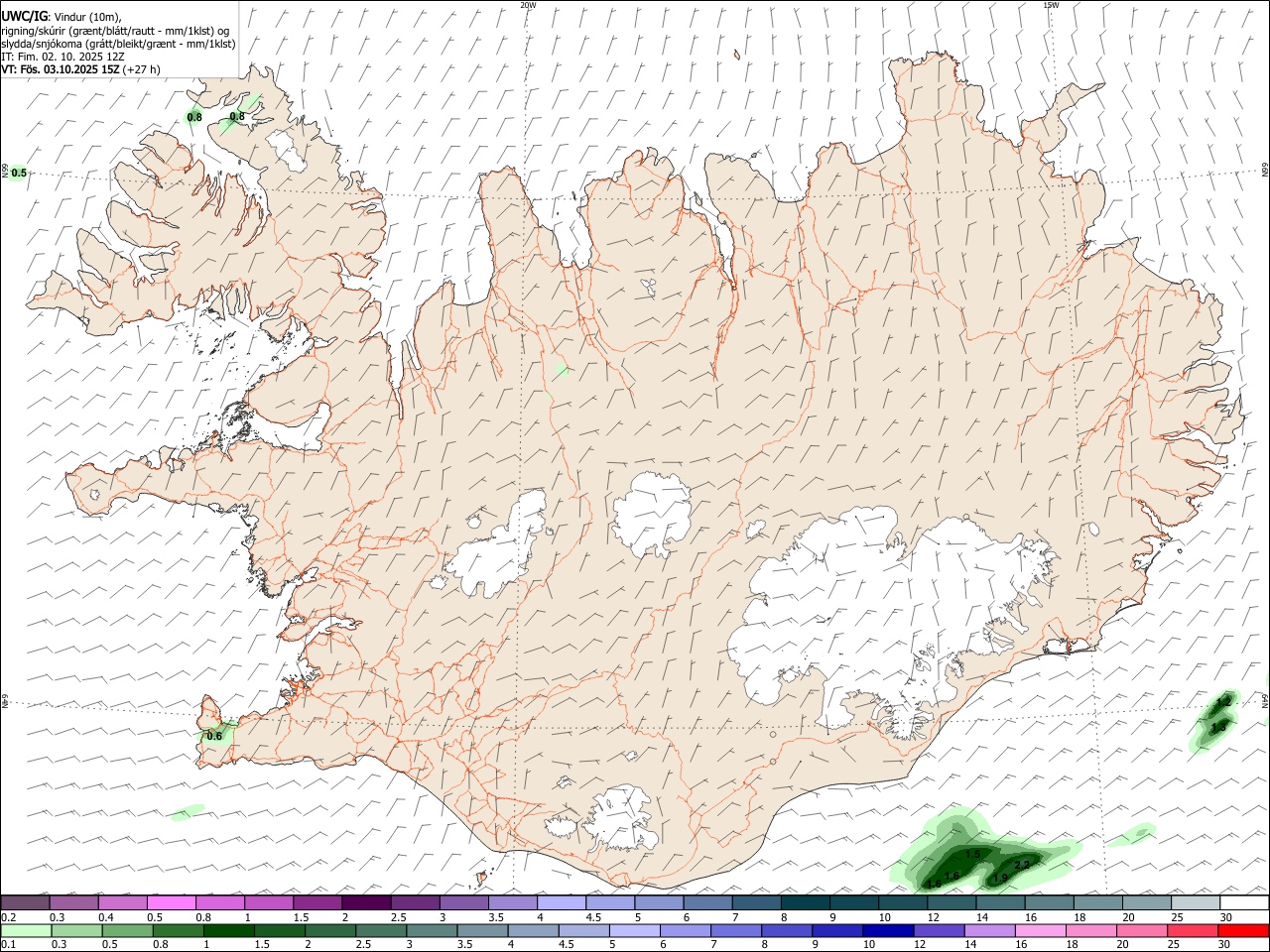Click the "slydda/snjókoma" legend description line
This screenshot has height=952, width=1270.
118,44
